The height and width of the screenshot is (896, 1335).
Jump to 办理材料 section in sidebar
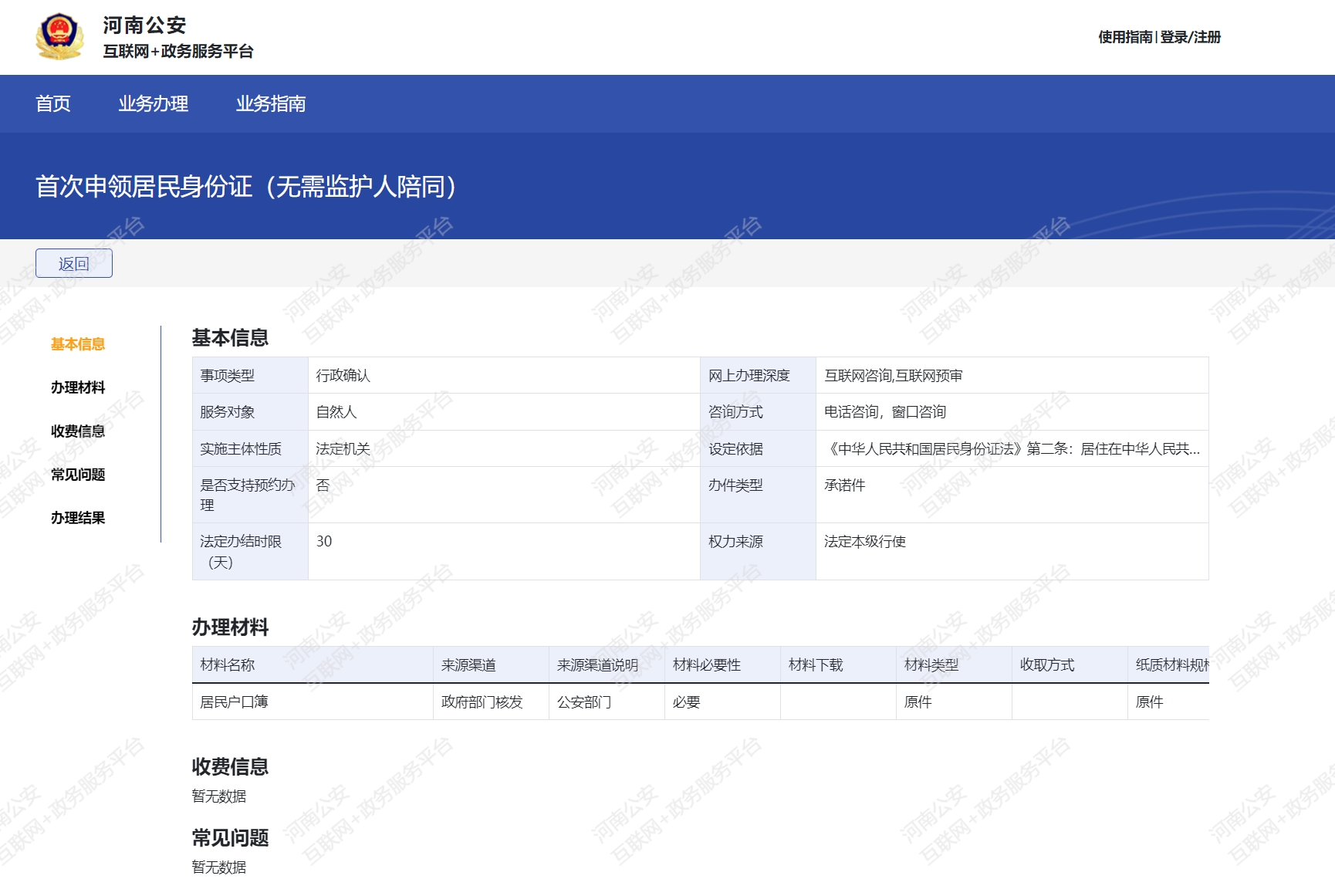pos(78,387)
